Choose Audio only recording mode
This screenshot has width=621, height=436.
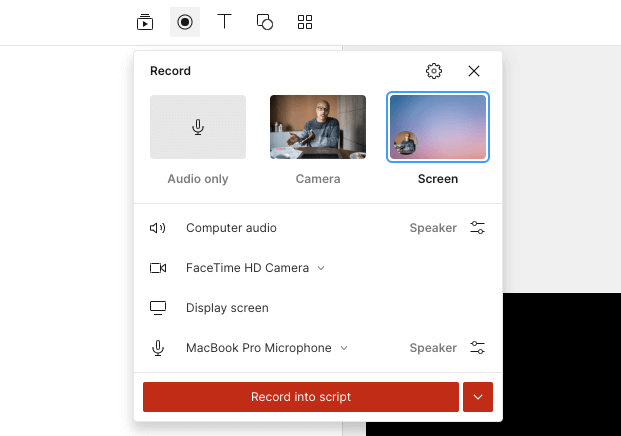(x=198, y=127)
